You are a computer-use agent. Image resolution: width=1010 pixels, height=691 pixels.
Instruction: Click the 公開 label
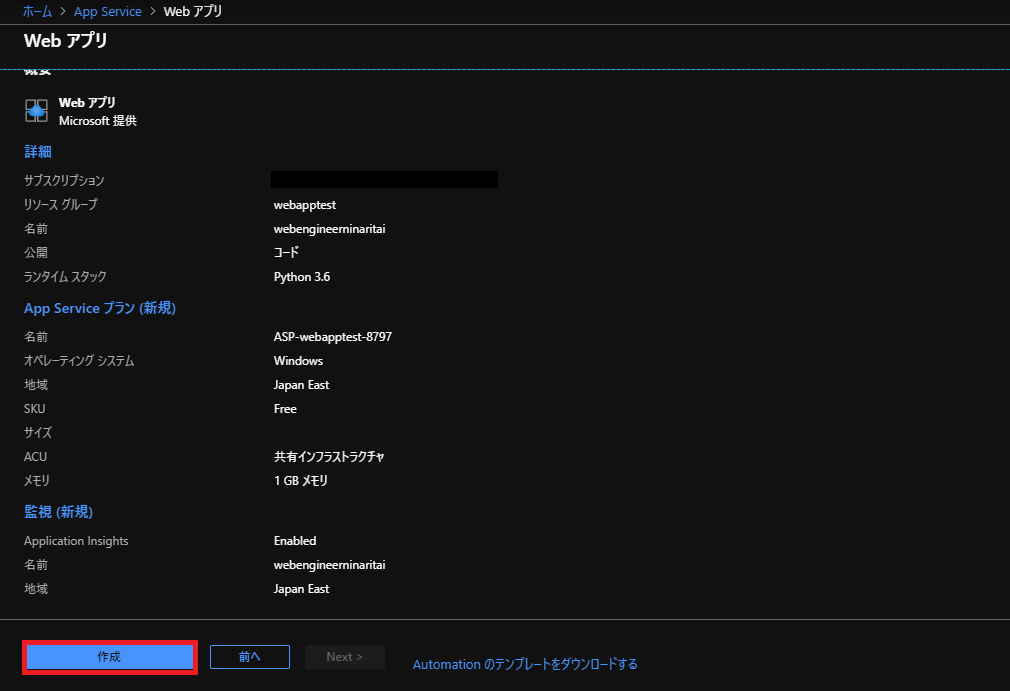(36, 252)
